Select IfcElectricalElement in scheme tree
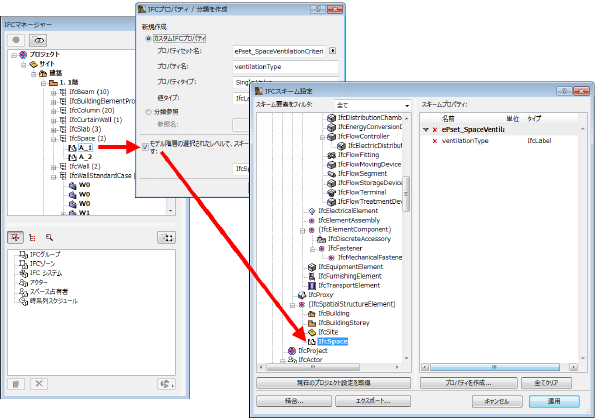Image resolution: width=600 pixels, height=419 pixels. coord(348,211)
